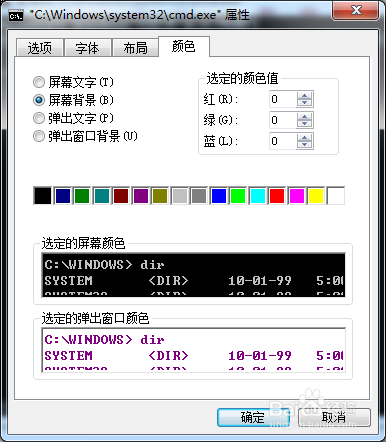Select the 颜色 tab
The width and height of the screenshot is (386, 442).
[x=184, y=47]
